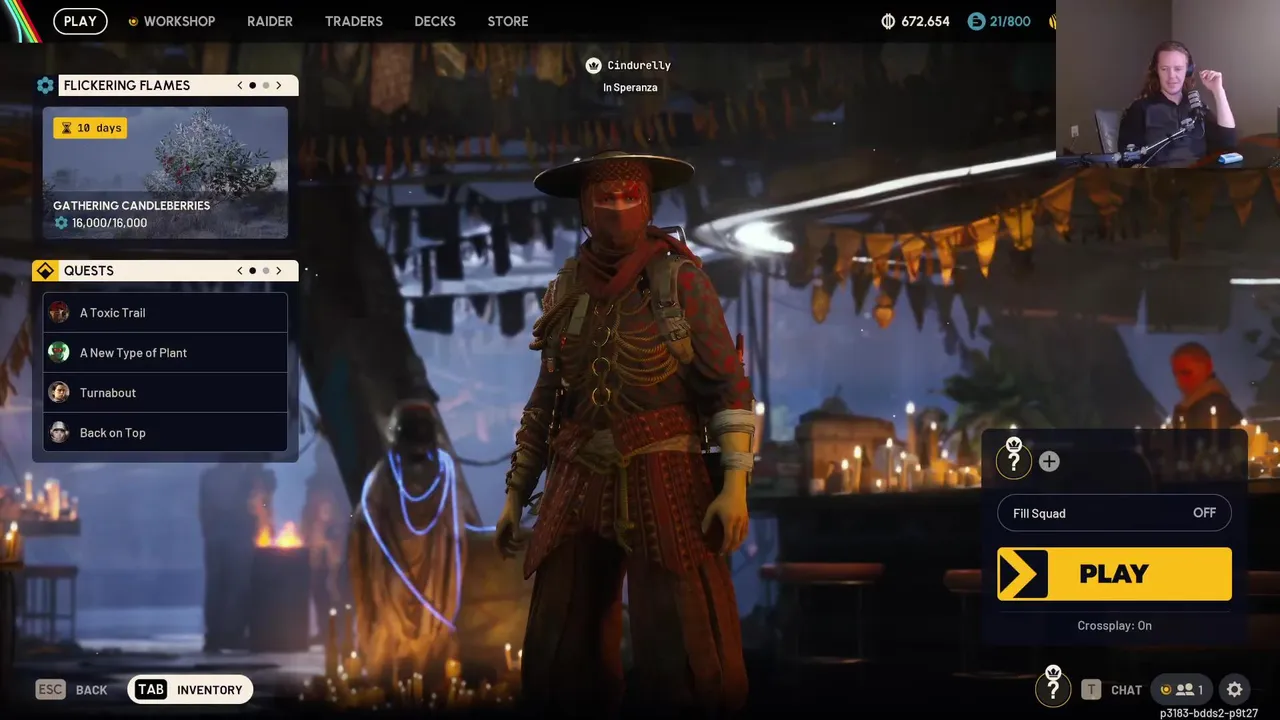Open Chat with the T button
This screenshot has height=720, width=1280.
coord(1112,690)
